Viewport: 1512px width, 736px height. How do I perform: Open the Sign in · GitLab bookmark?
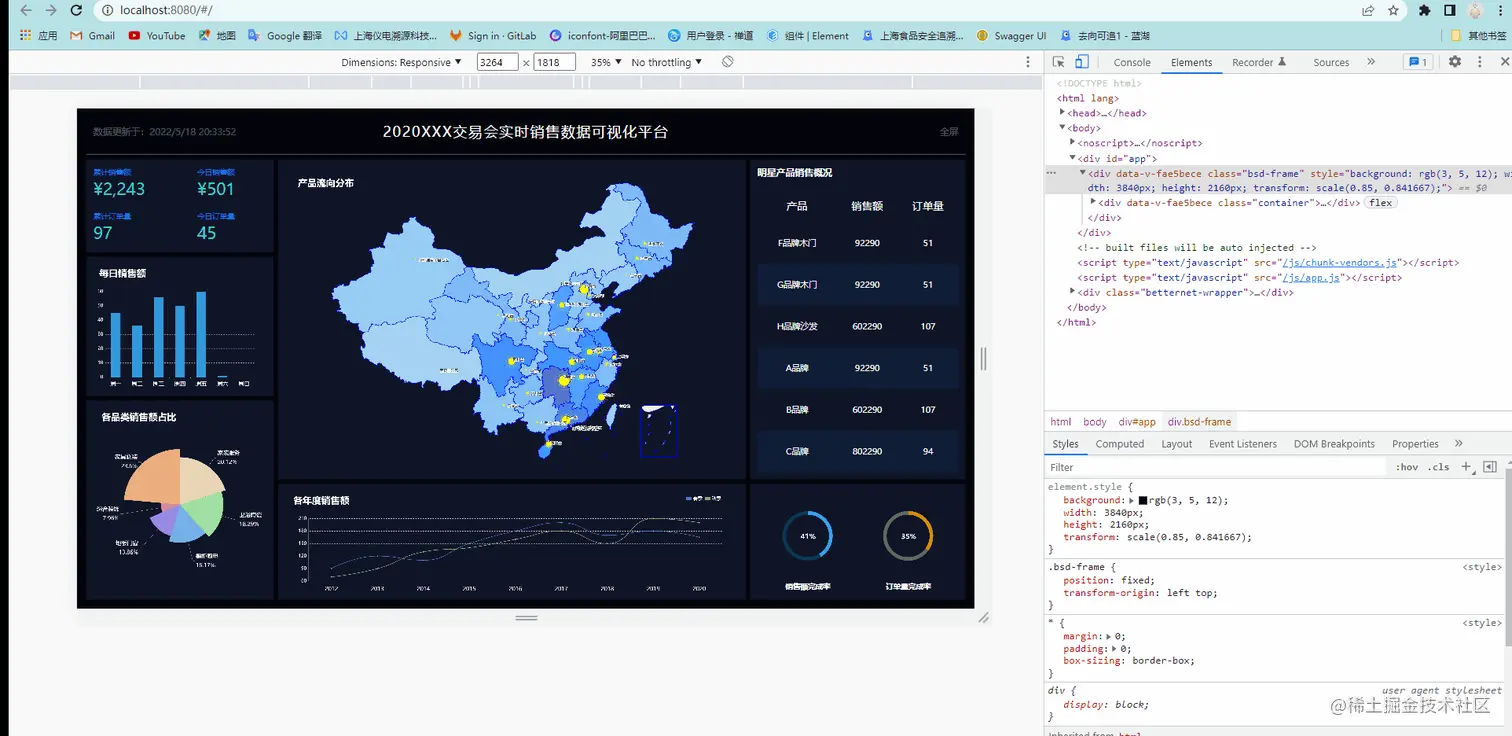(x=493, y=36)
